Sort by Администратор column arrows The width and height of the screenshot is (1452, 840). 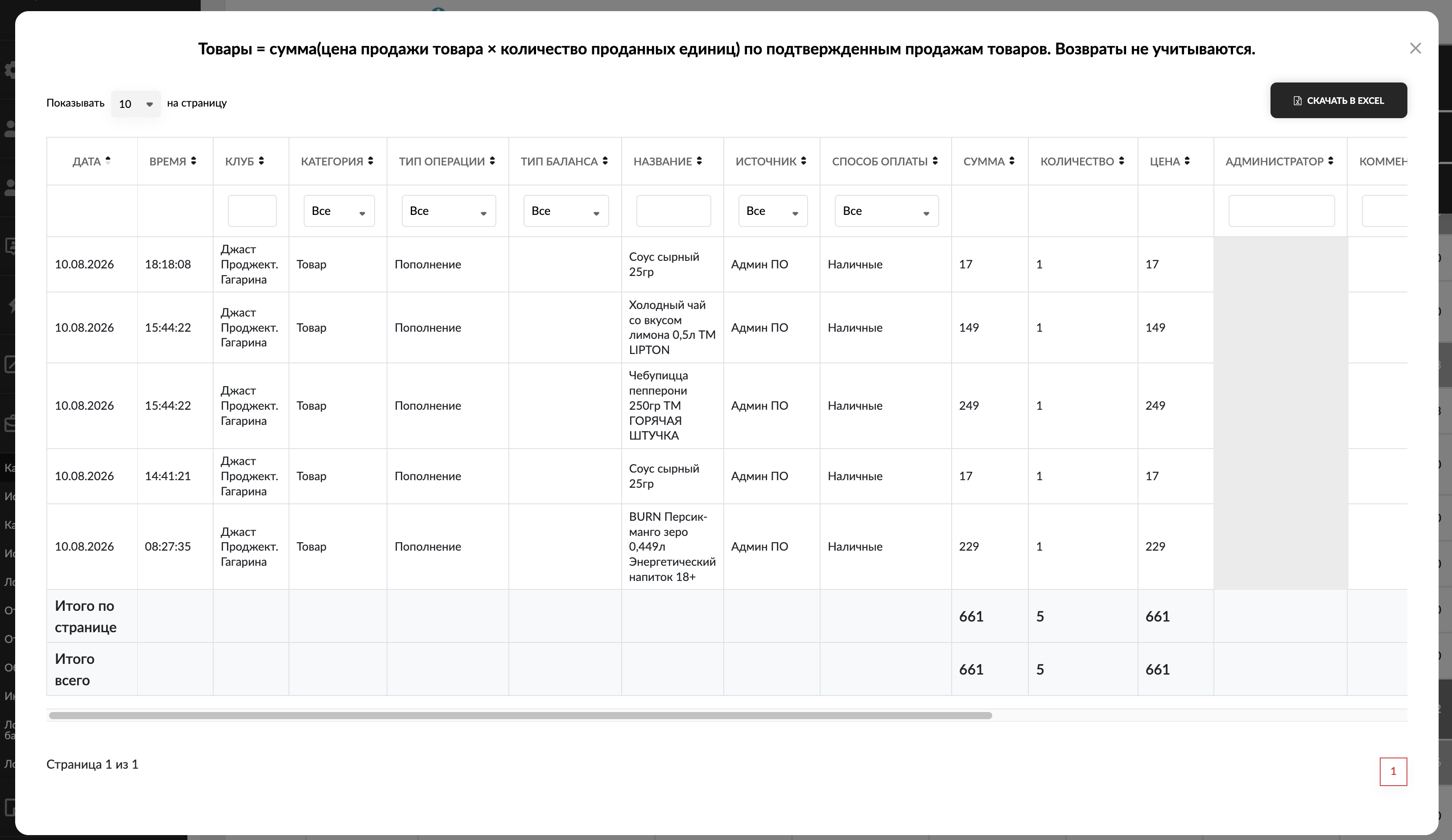tap(1330, 161)
